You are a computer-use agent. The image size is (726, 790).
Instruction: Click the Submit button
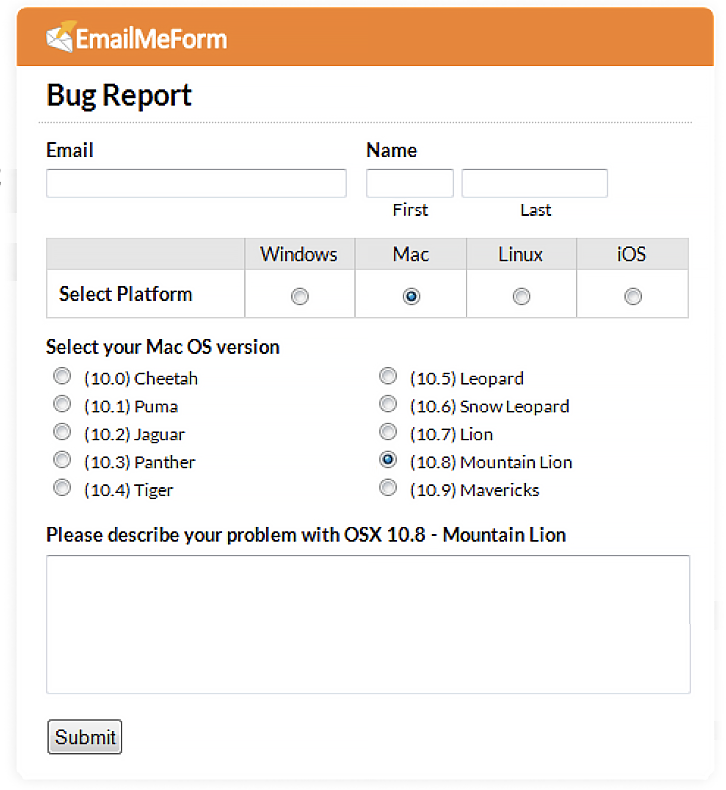(85, 737)
